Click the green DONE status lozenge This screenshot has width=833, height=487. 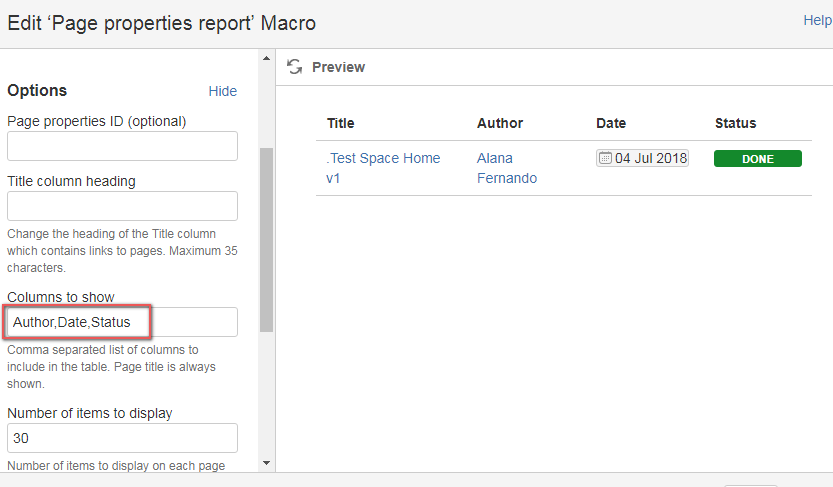757,159
